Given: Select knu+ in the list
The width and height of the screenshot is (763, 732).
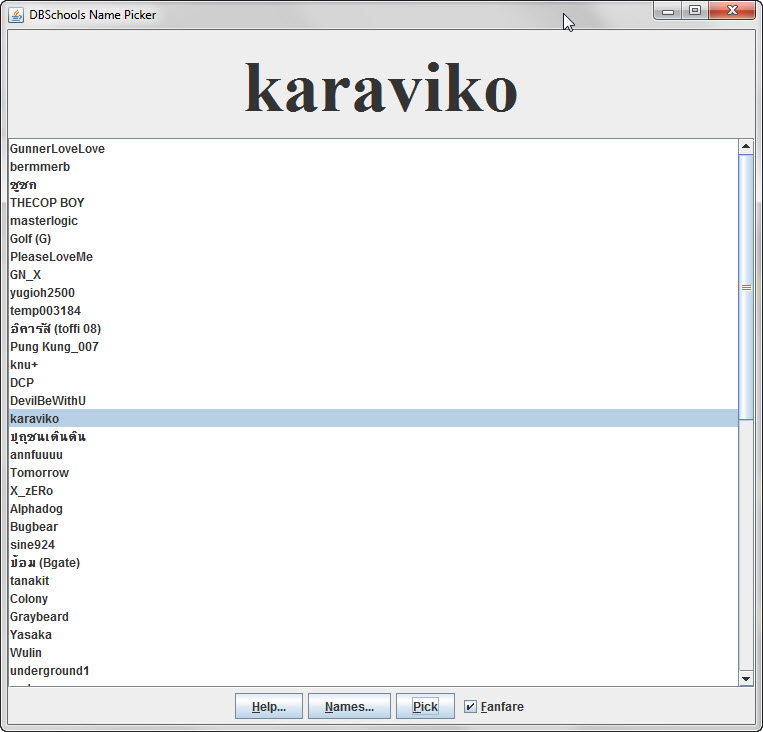Looking at the screenshot, I should tap(373, 365).
